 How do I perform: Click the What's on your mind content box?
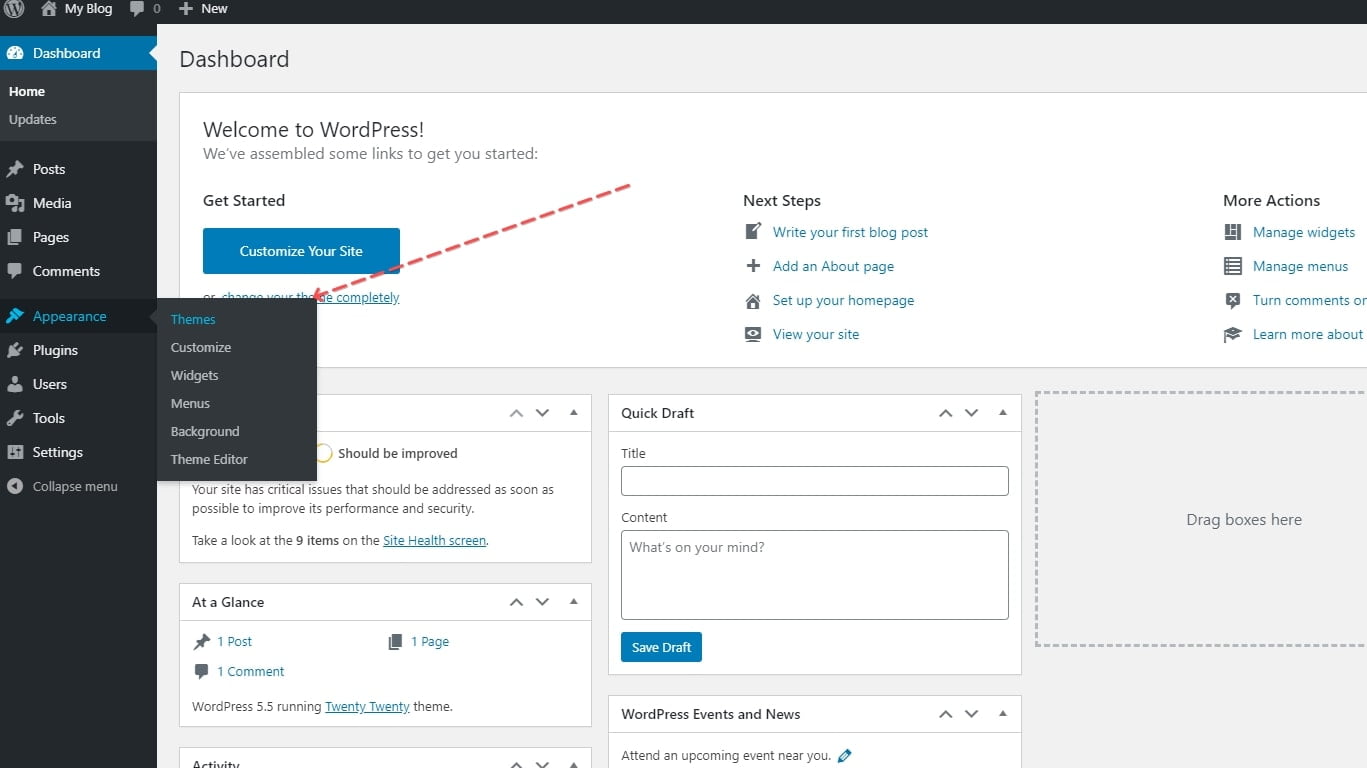click(814, 575)
